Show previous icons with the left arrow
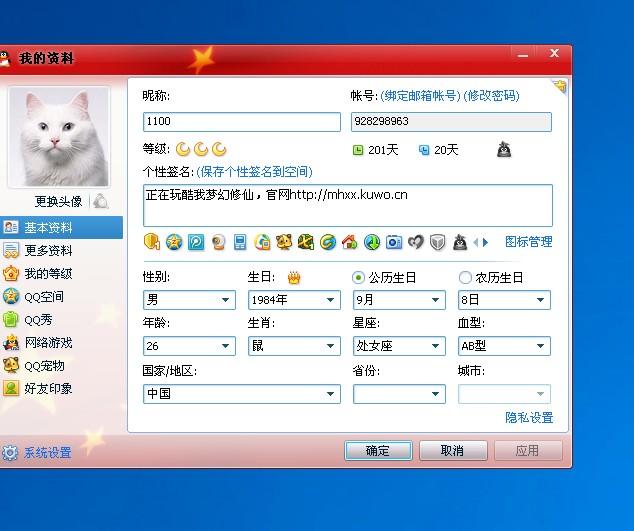The height and width of the screenshot is (531, 634). [476, 242]
